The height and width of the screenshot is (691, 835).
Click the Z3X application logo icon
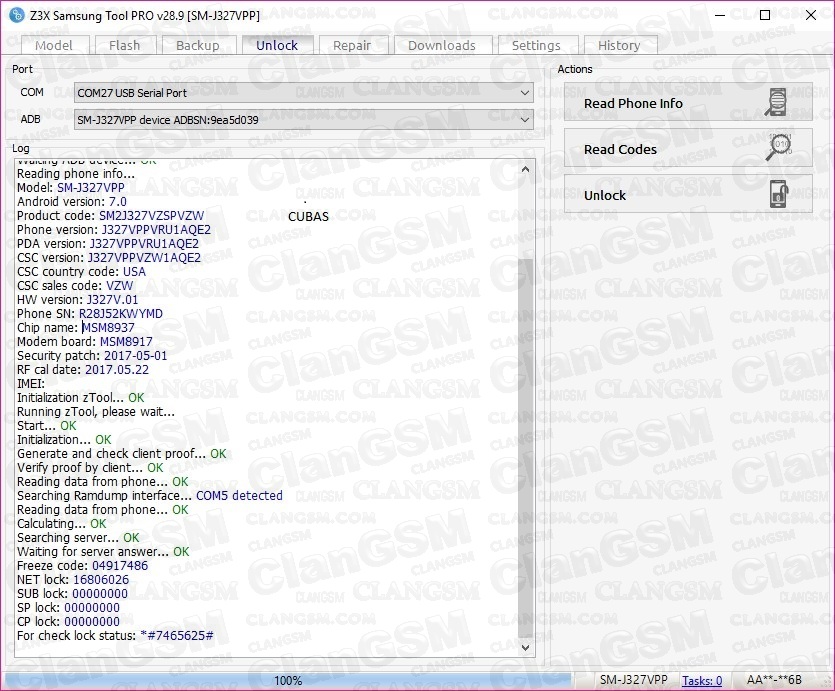[x=17, y=15]
